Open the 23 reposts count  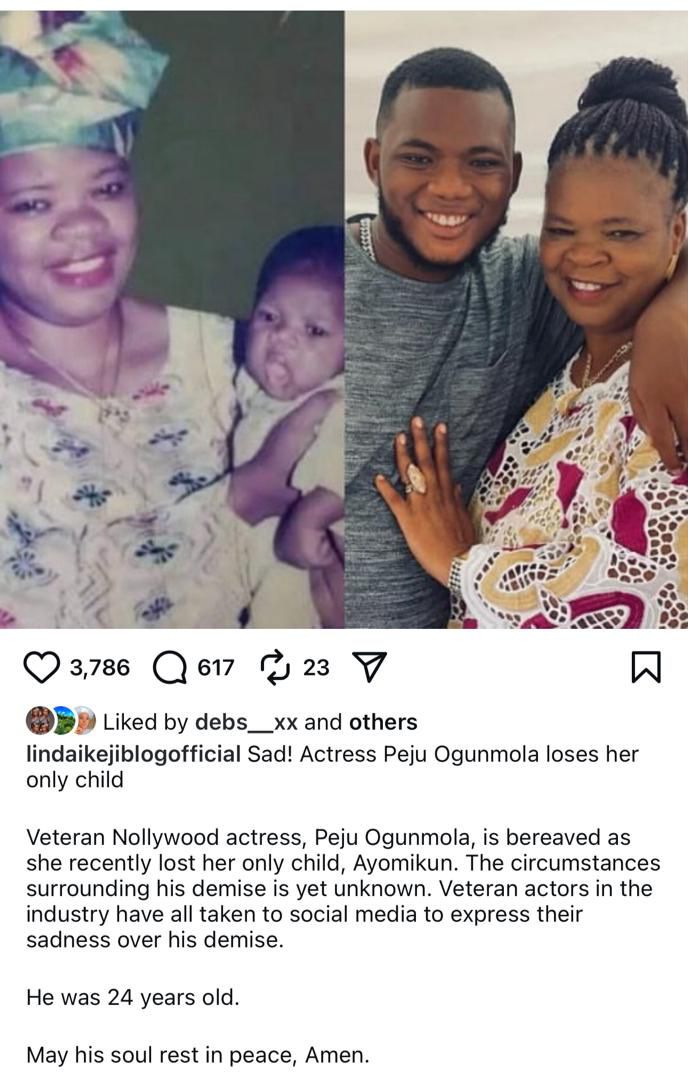click(316, 667)
